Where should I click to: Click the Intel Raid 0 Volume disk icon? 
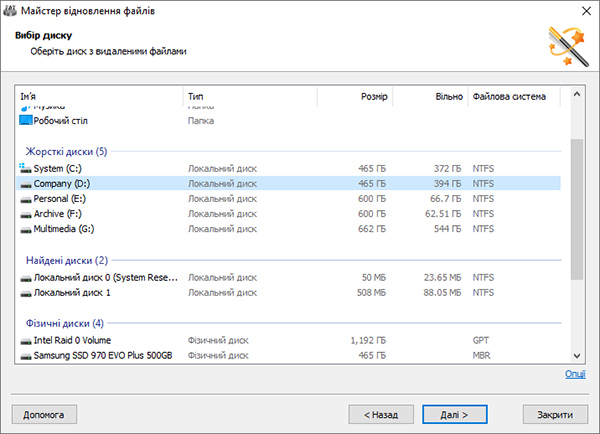[x=26, y=341]
